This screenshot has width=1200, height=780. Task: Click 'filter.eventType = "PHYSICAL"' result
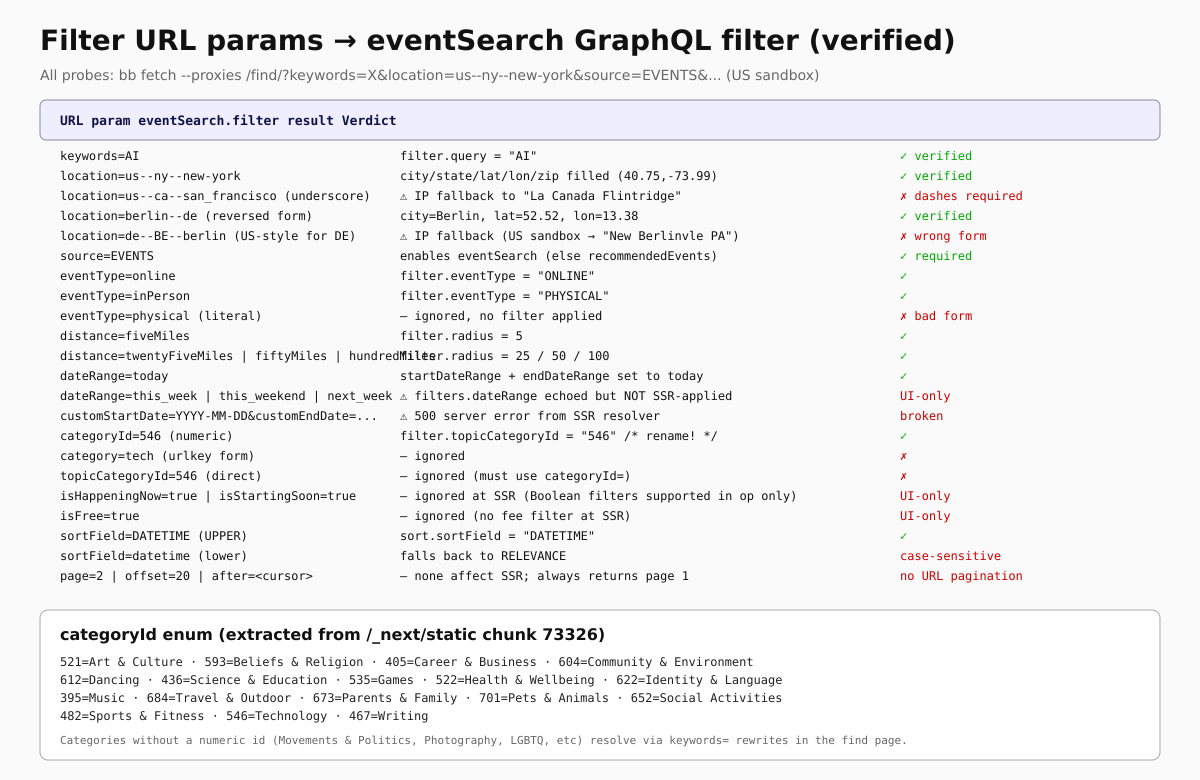(505, 296)
